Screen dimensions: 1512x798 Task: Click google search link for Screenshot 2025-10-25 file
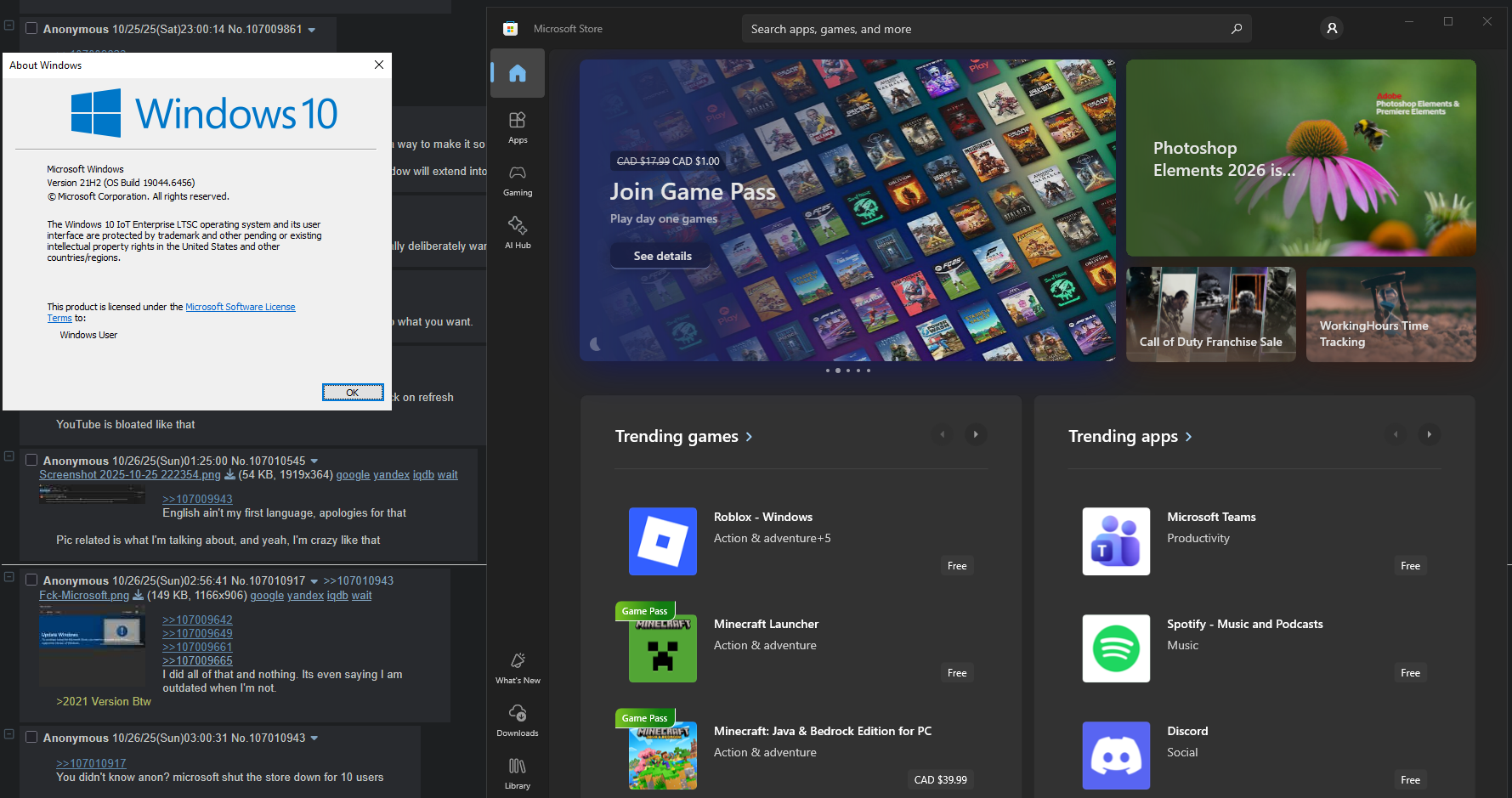[x=354, y=475]
